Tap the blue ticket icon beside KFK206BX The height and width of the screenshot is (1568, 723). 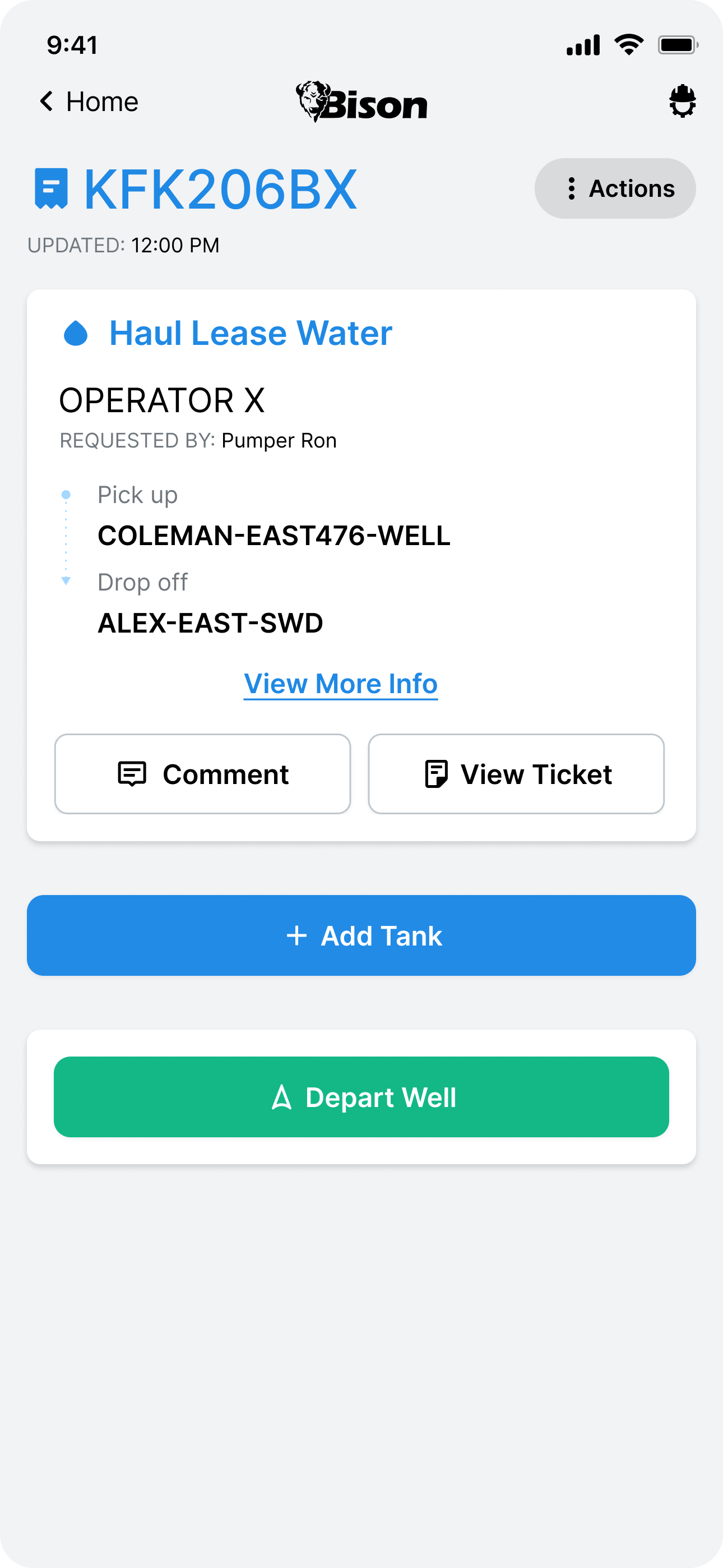tap(51, 188)
